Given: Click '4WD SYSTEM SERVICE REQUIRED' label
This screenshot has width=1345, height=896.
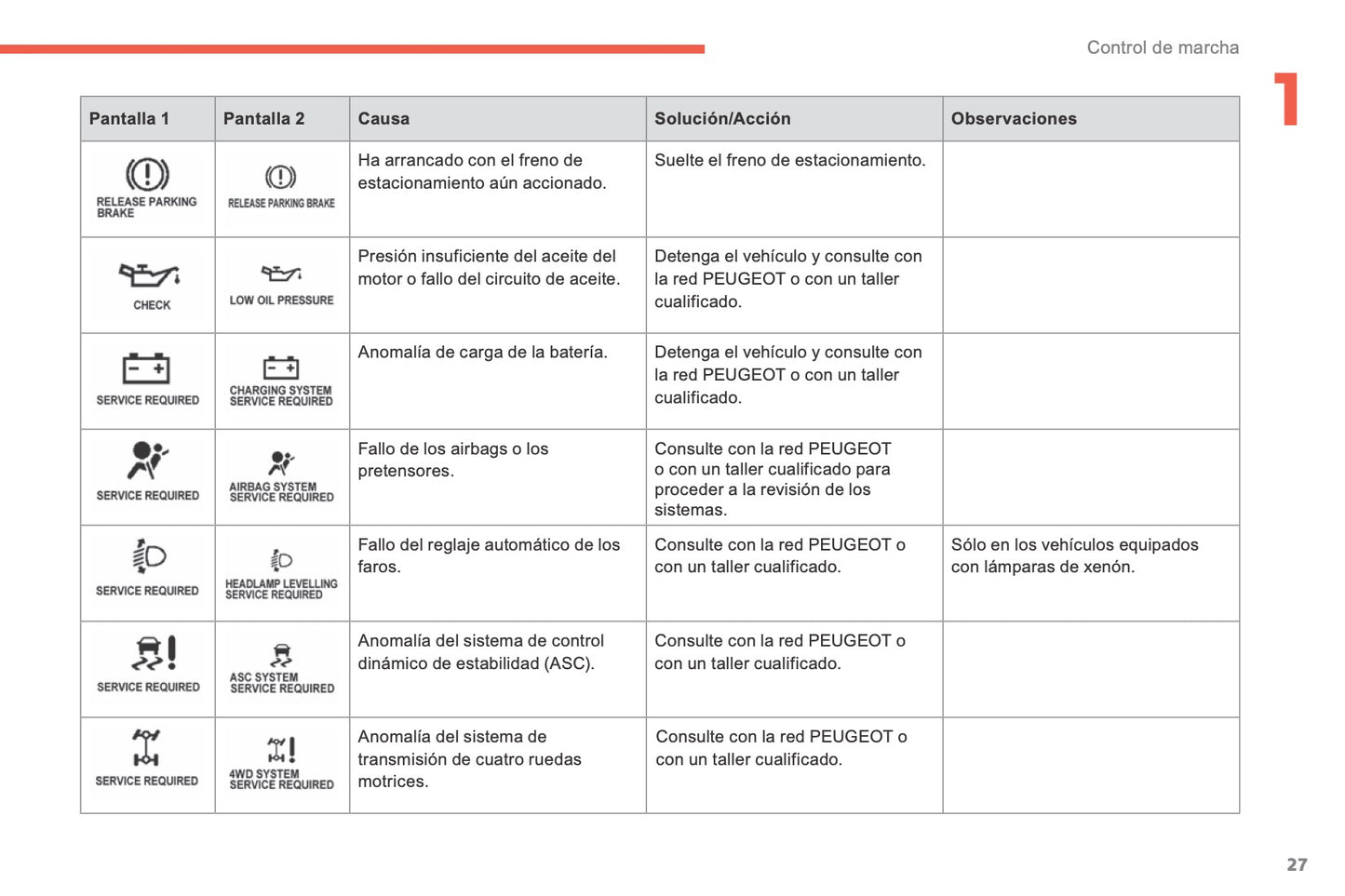Looking at the screenshot, I should pyautogui.click(x=281, y=780).
